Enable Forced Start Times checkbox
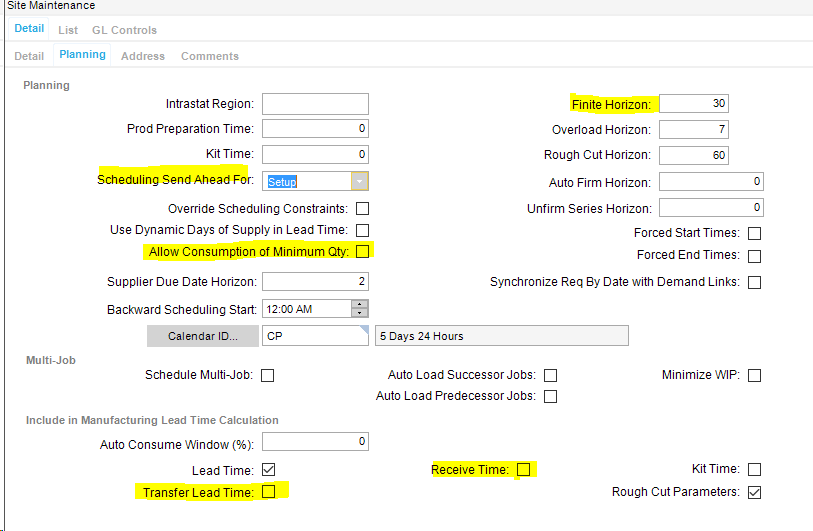This screenshot has height=531, width=813. click(x=754, y=233)
